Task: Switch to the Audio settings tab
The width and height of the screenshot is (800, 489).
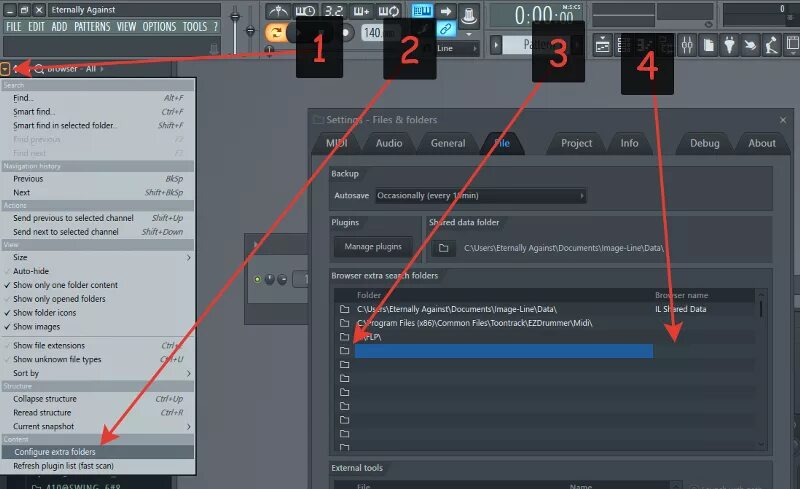Action: (389, 143)
